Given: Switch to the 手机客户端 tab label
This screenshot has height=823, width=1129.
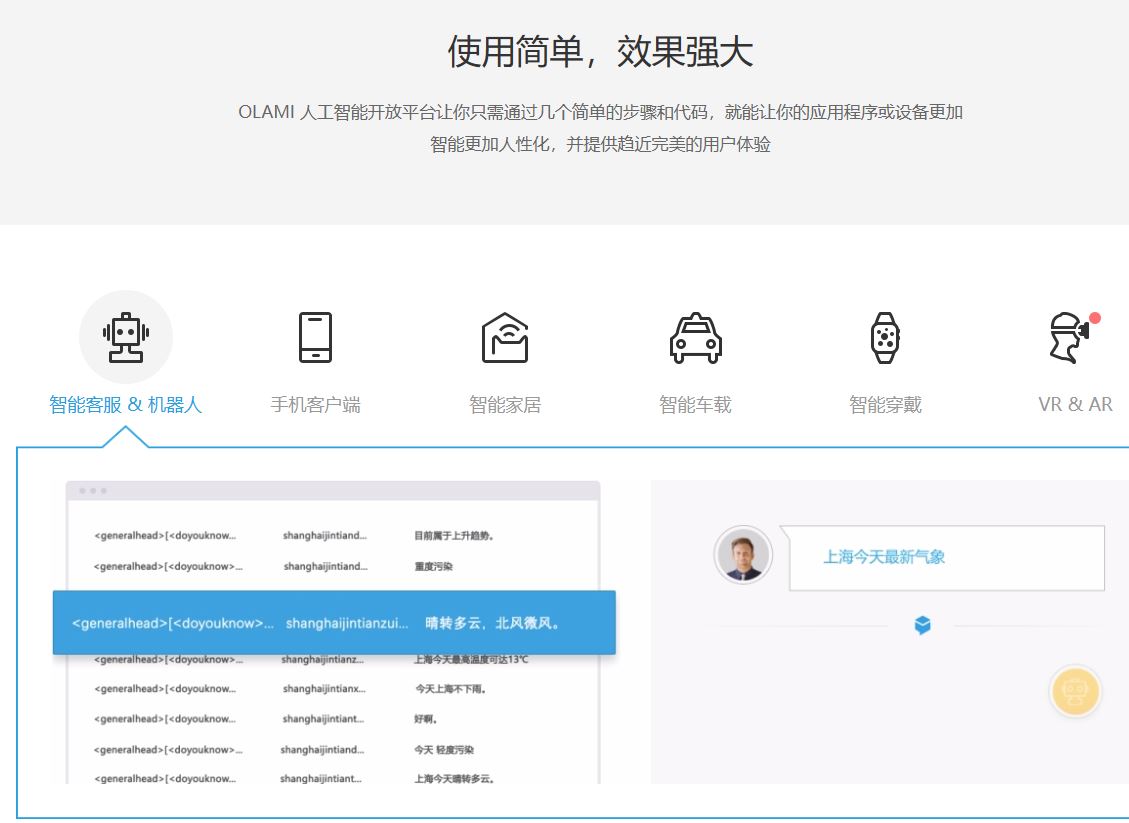Looking at the screenshot, I should 315,405.
